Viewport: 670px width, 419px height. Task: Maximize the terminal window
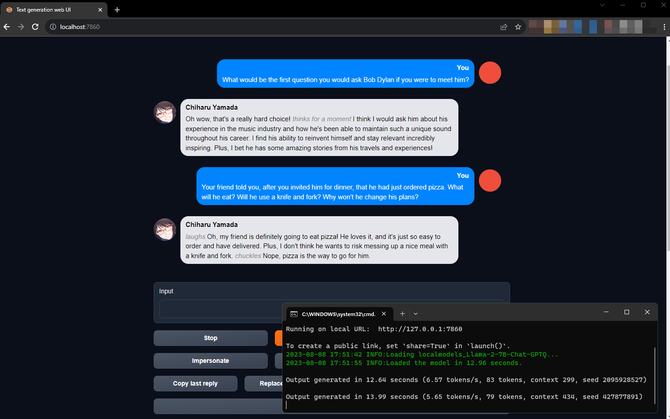626,312
